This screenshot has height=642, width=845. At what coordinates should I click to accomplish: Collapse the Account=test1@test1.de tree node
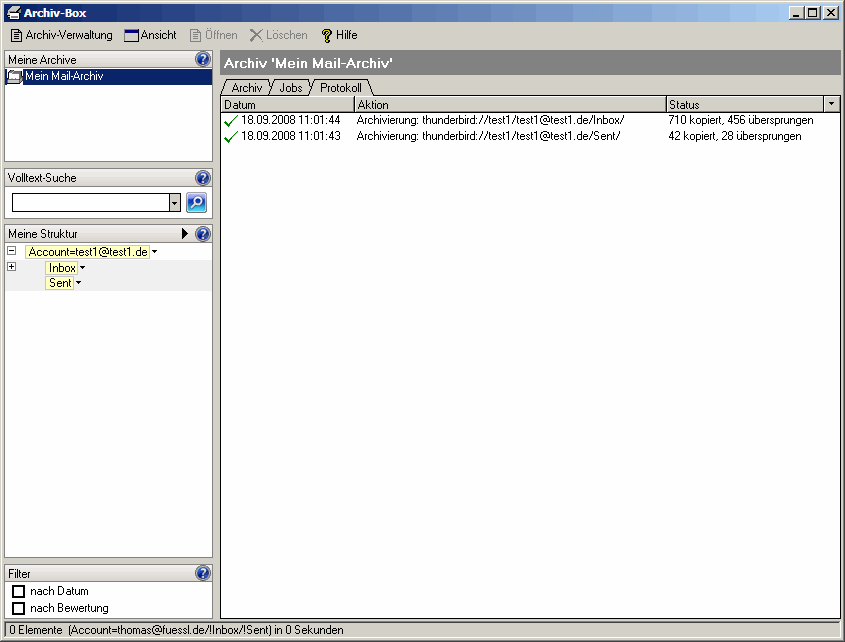tap(11, 251)
